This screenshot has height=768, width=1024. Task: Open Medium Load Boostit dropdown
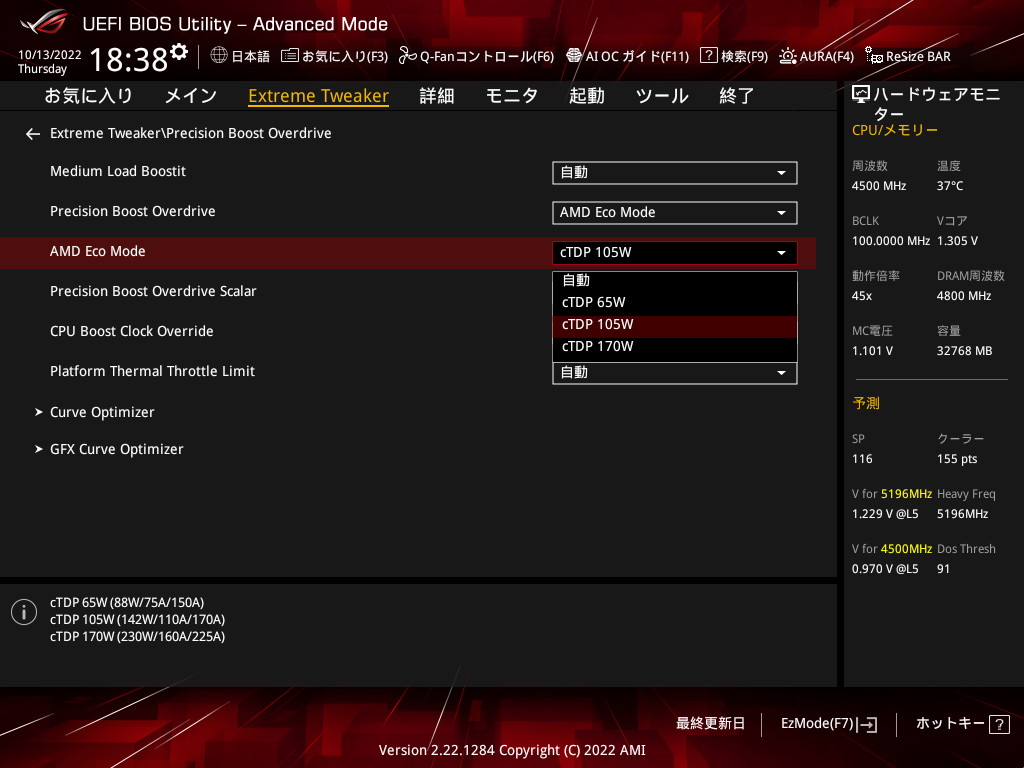click(675, 173)
